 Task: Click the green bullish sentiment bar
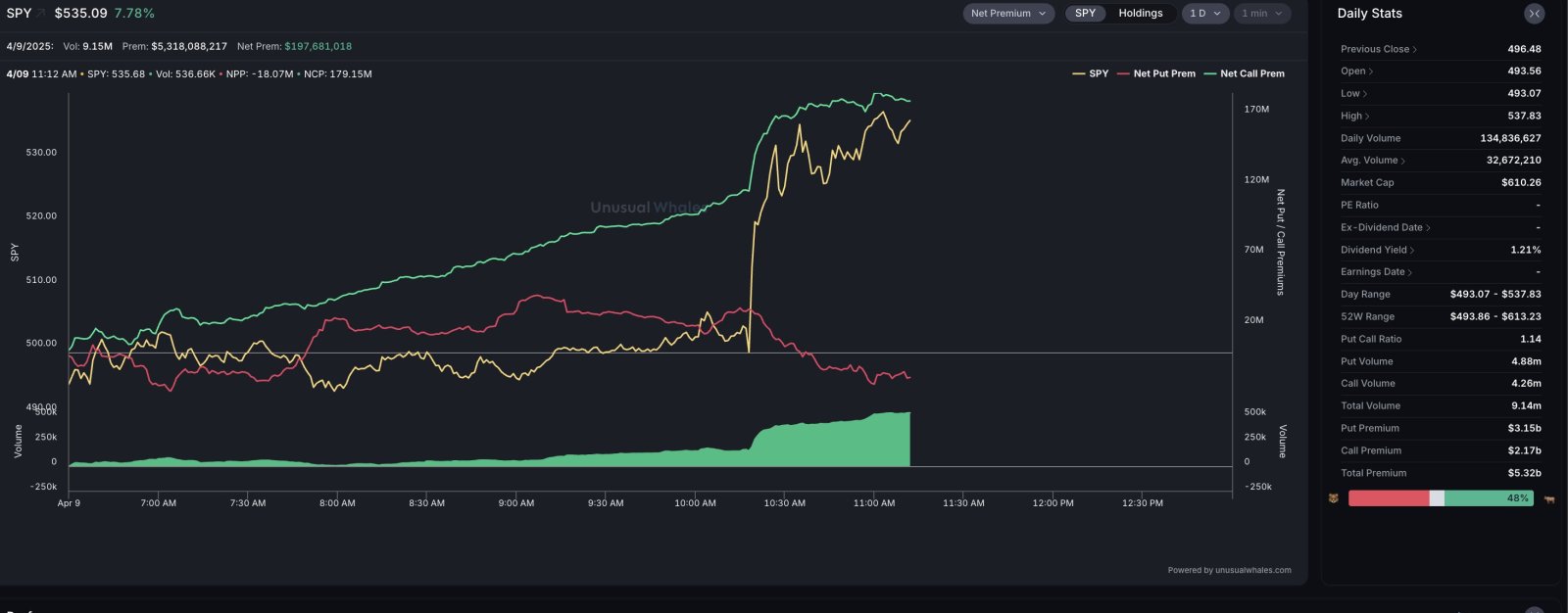click(x=1488, y=498)
